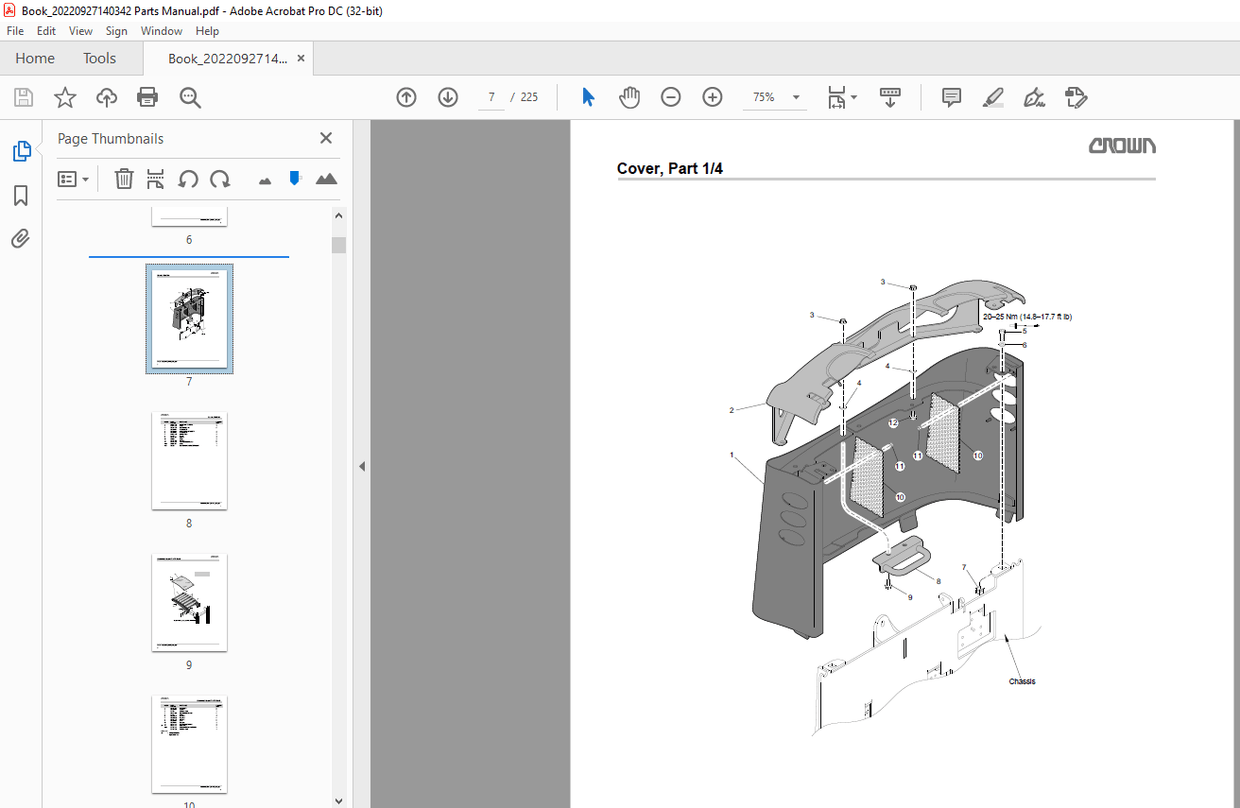Screen dimensions: 1240x808
Task: Toggle the Page Thumbnails sidebar panel
Action: click(x=21, y=150)
